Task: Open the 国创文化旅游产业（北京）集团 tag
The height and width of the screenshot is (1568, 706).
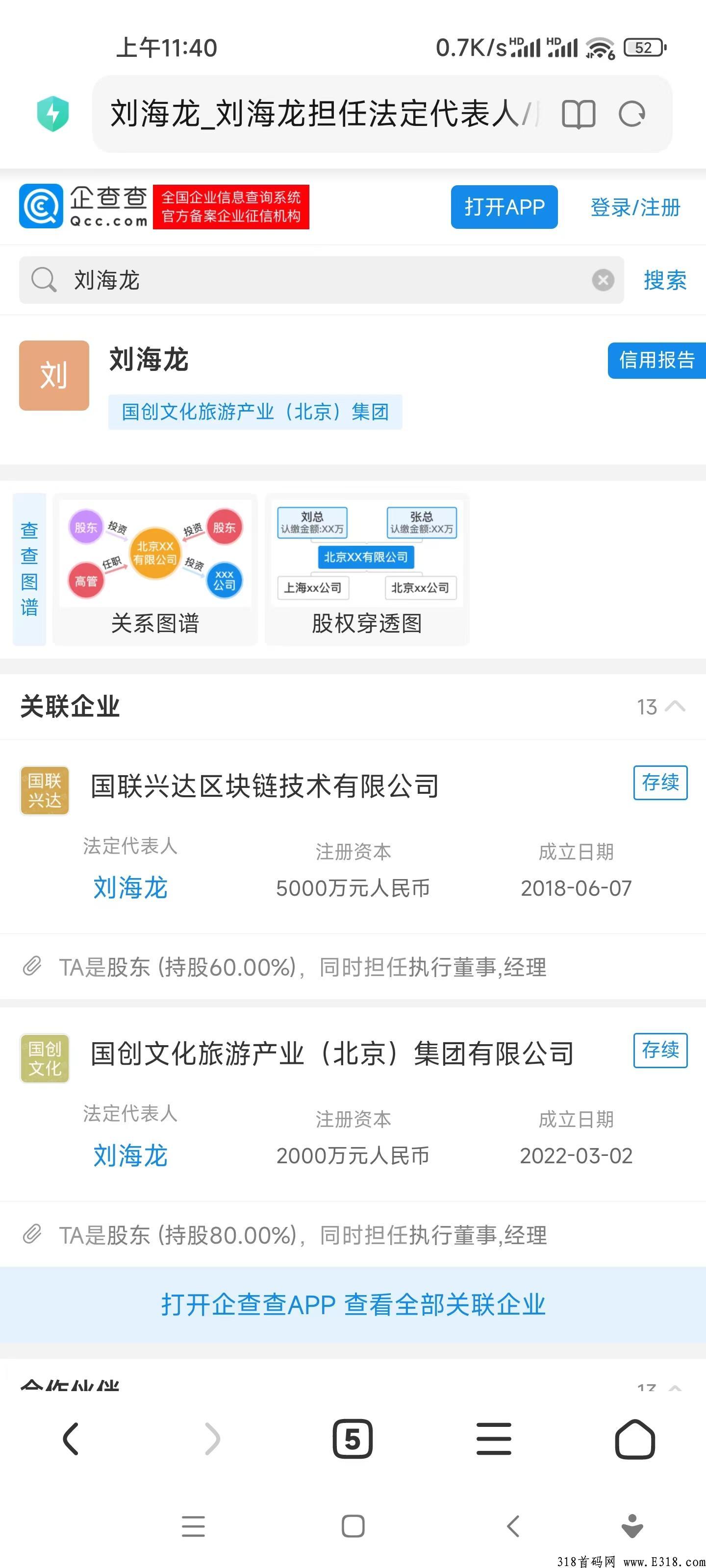Action: click(x=255, y=412)
